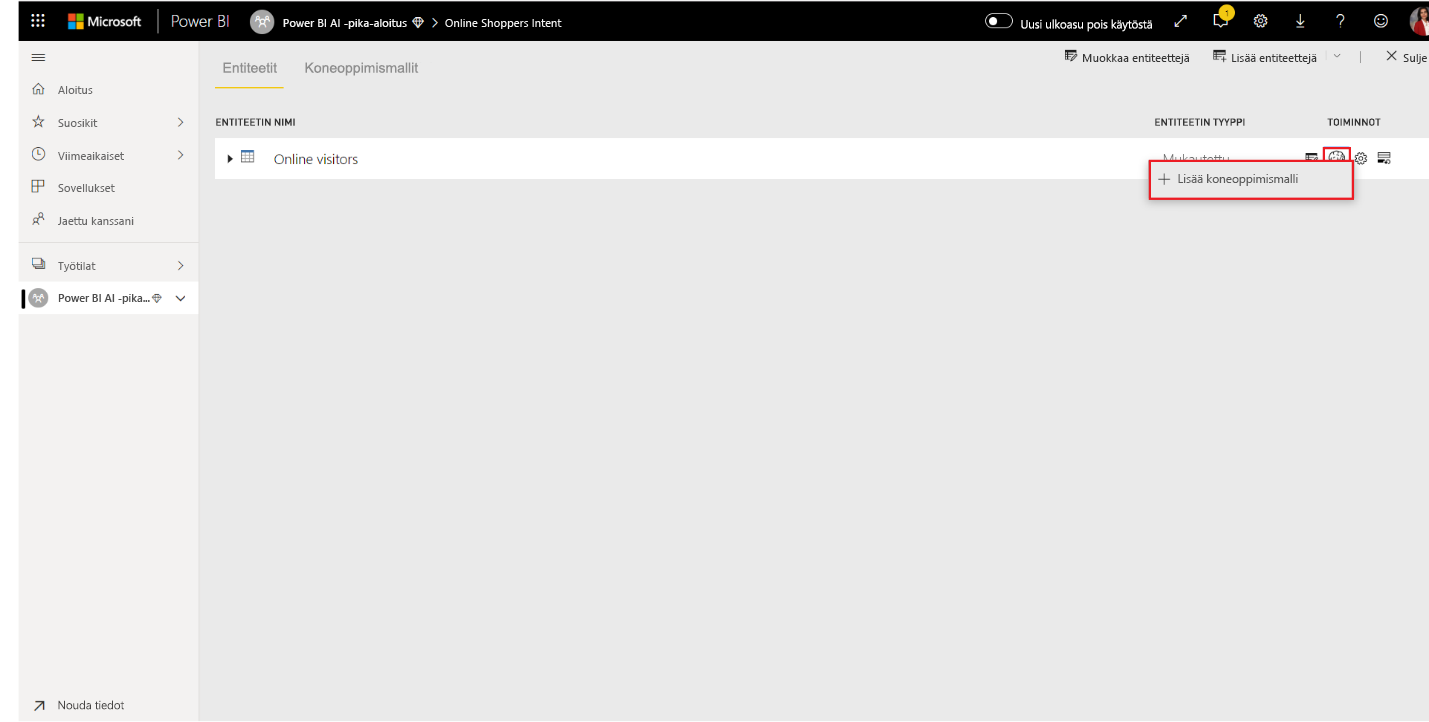This screenshot has height=722, width=1429.
Task: Click ENTITEETIN TYYPPI column header
Action: pyautogui.click(x=1199, y=122)
